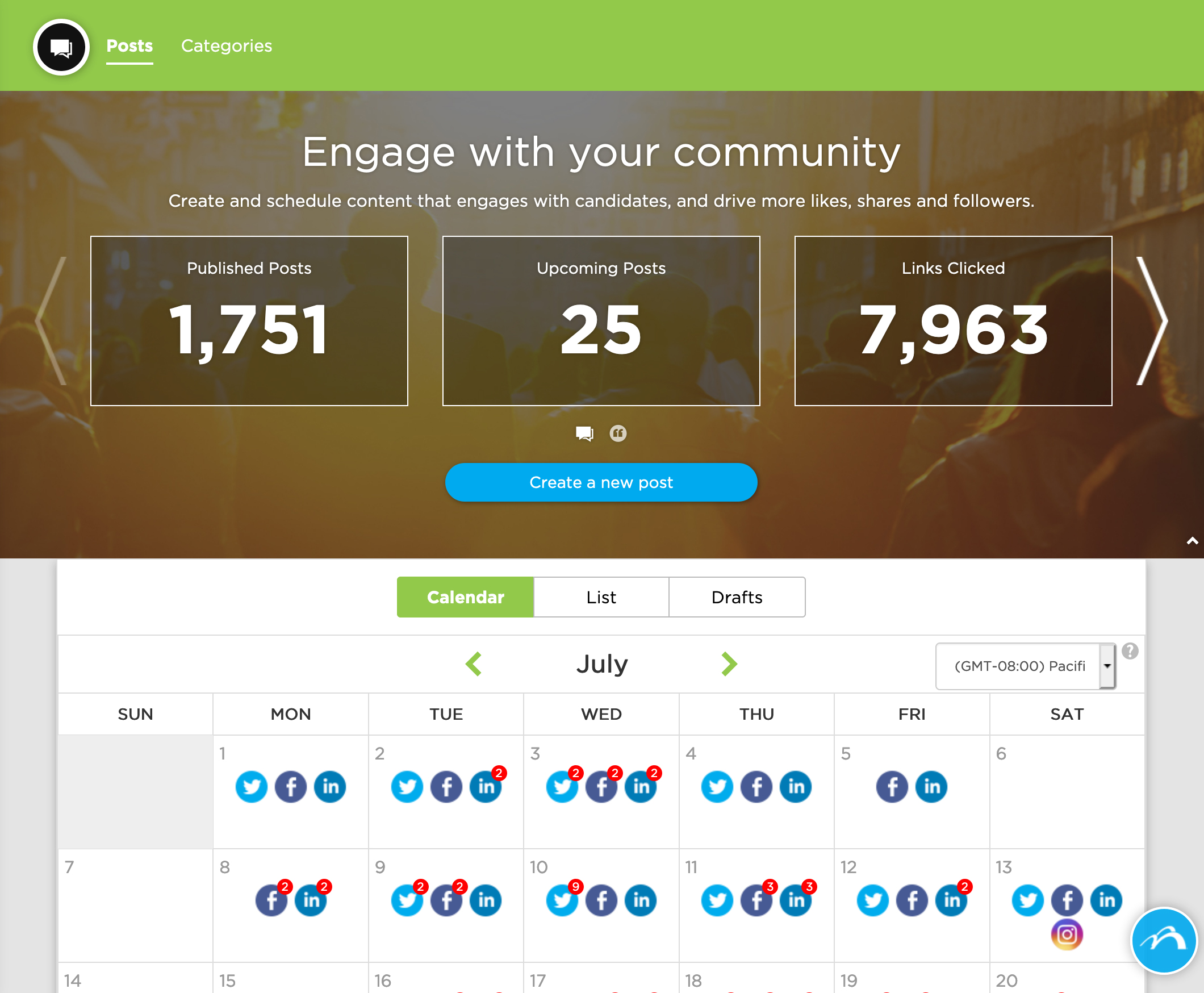
Task: Select the chat bubble icon below the stats cards
Action: [x=584, y=433]
